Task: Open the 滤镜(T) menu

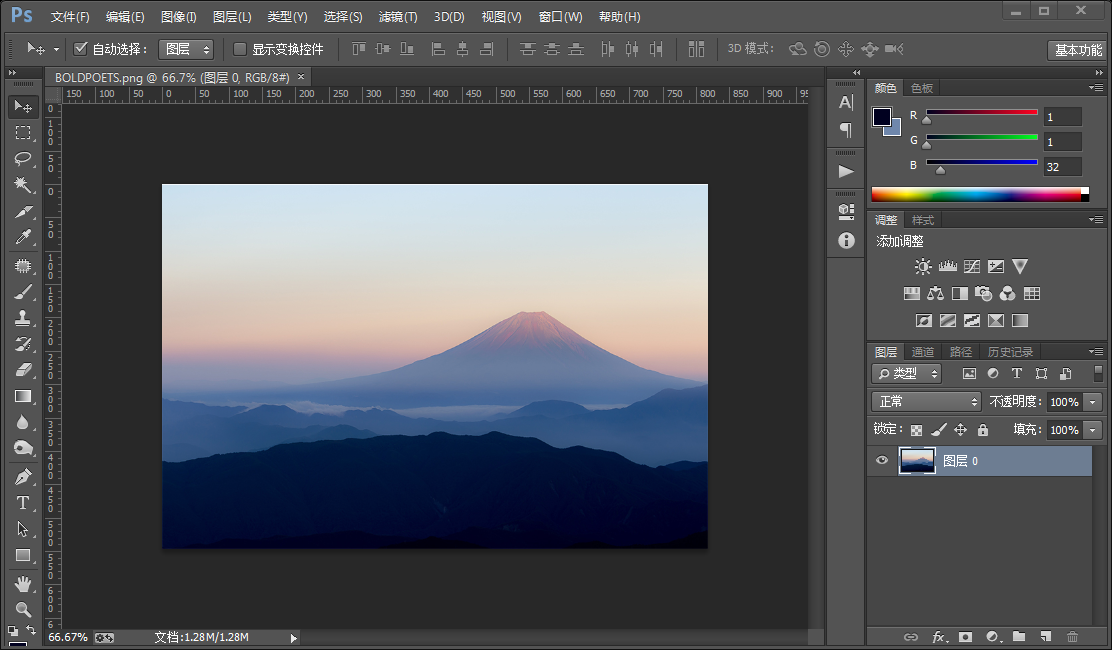Action: click(398, 16)
